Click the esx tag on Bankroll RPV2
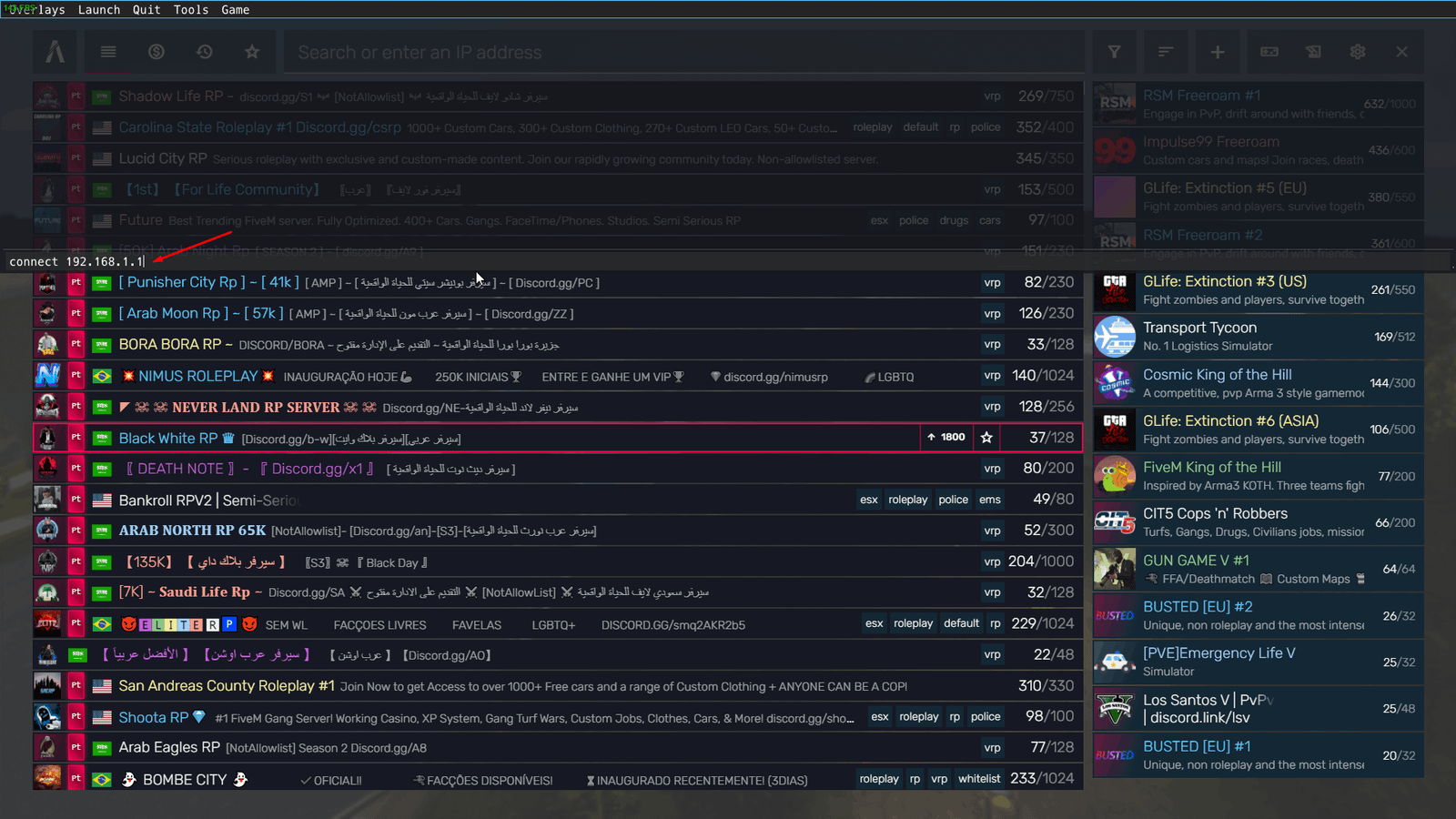Image resolution: width=1456 pixels, height=819 pixels. [x=869, y=500]
